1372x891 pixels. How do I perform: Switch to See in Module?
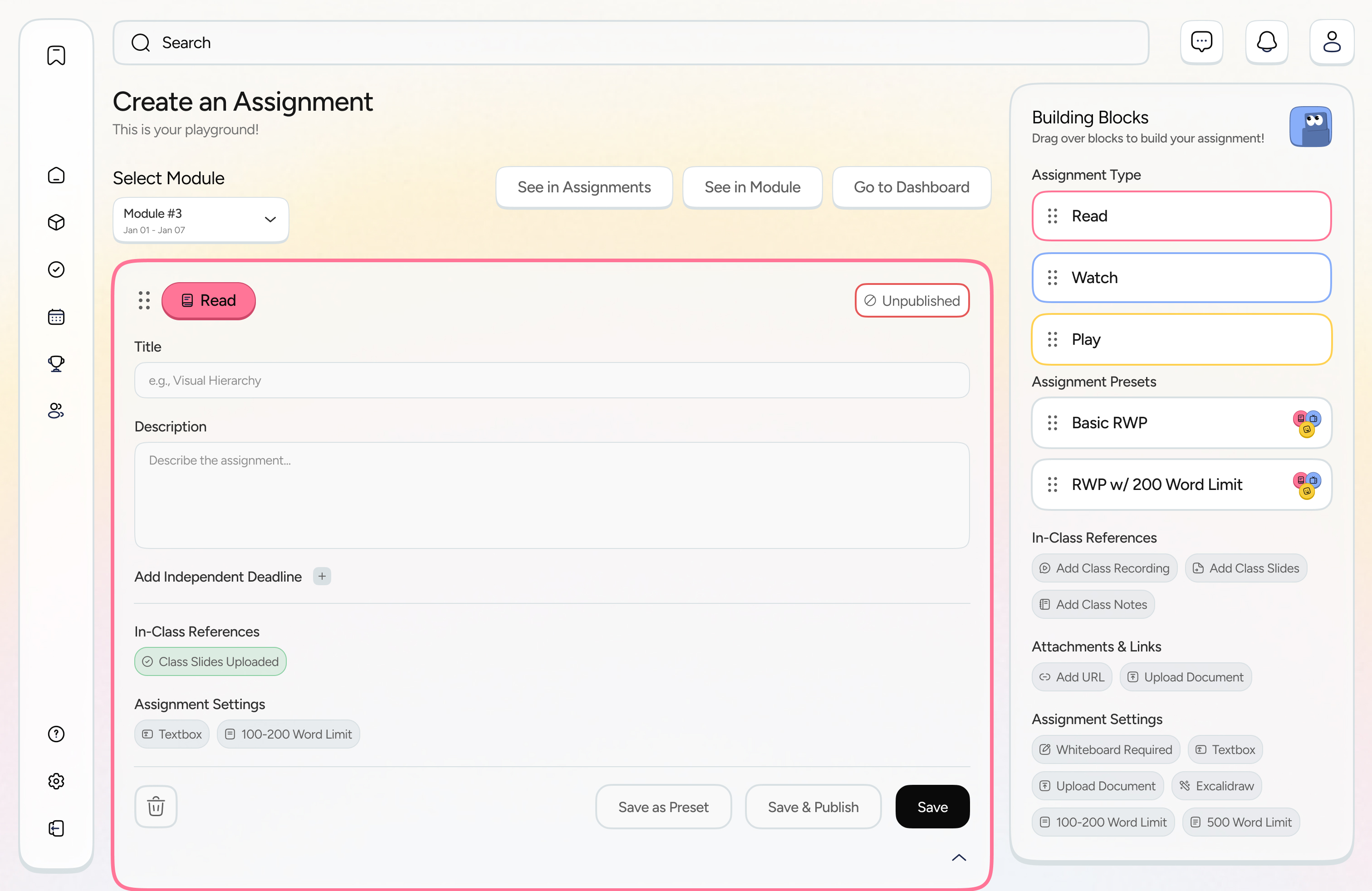pyautogui.click(x=752, y=187)
